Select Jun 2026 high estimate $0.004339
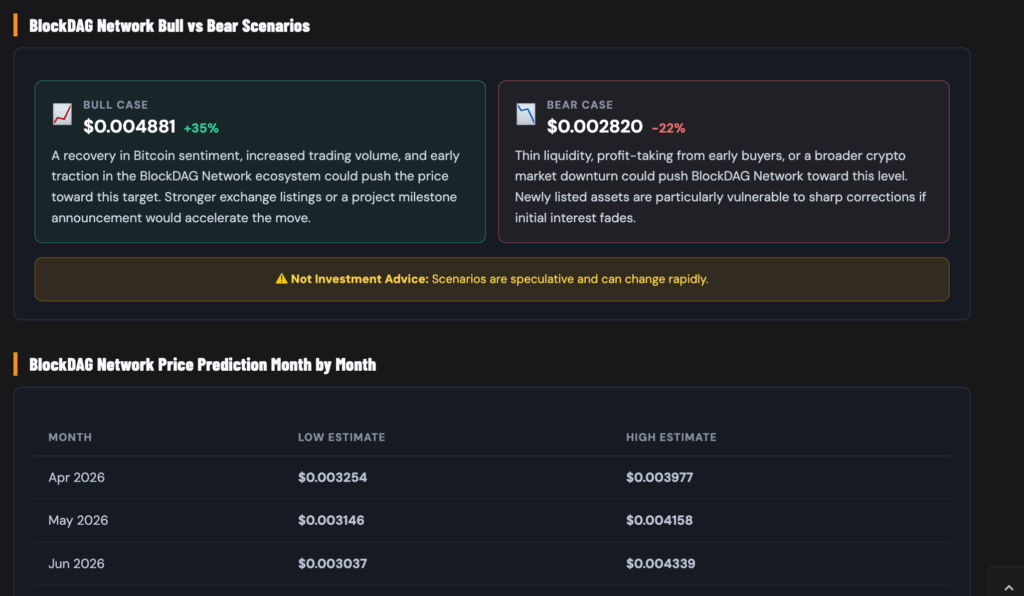1024x596 pixels. pyautogui.click(x=661, y=563)
